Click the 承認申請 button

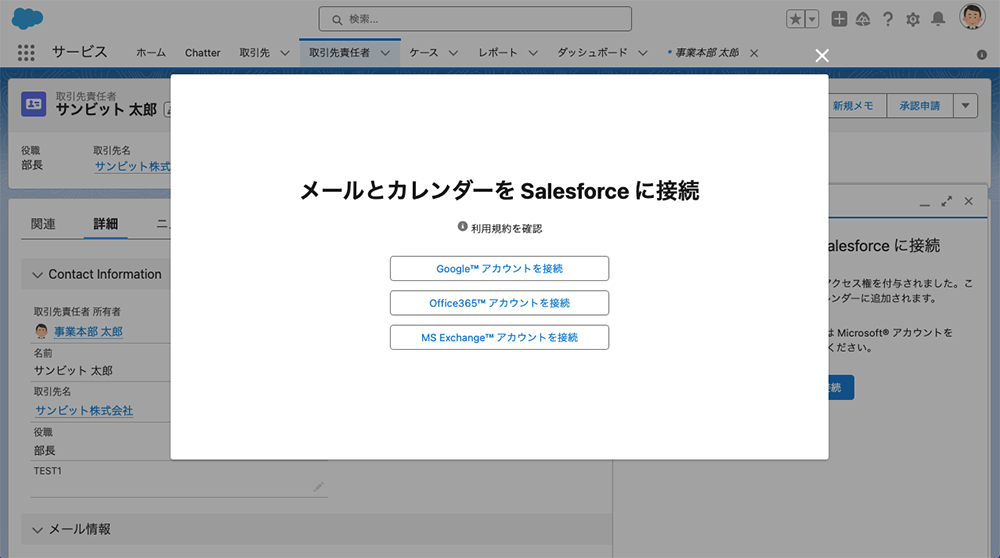click(x=920, y=106)
